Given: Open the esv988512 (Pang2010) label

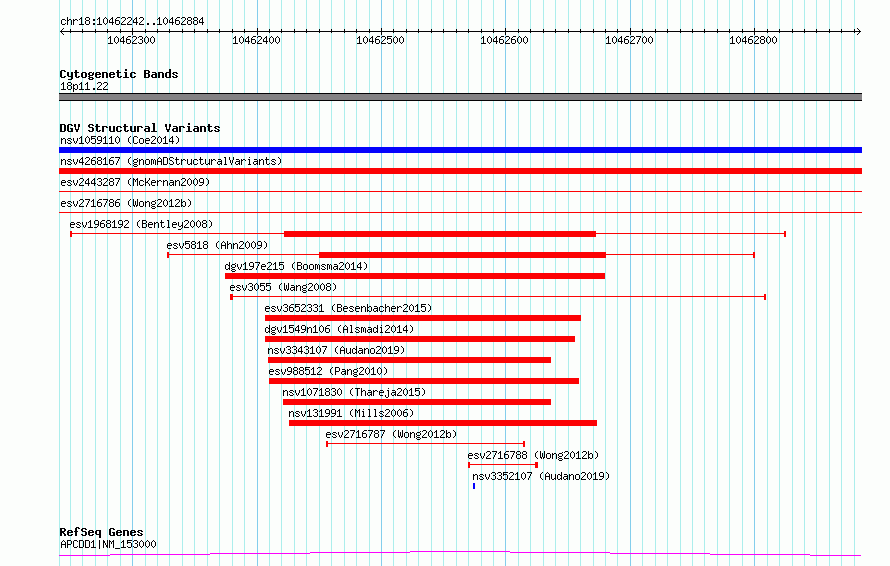Looking at the screenshot, I should (328, 371).
